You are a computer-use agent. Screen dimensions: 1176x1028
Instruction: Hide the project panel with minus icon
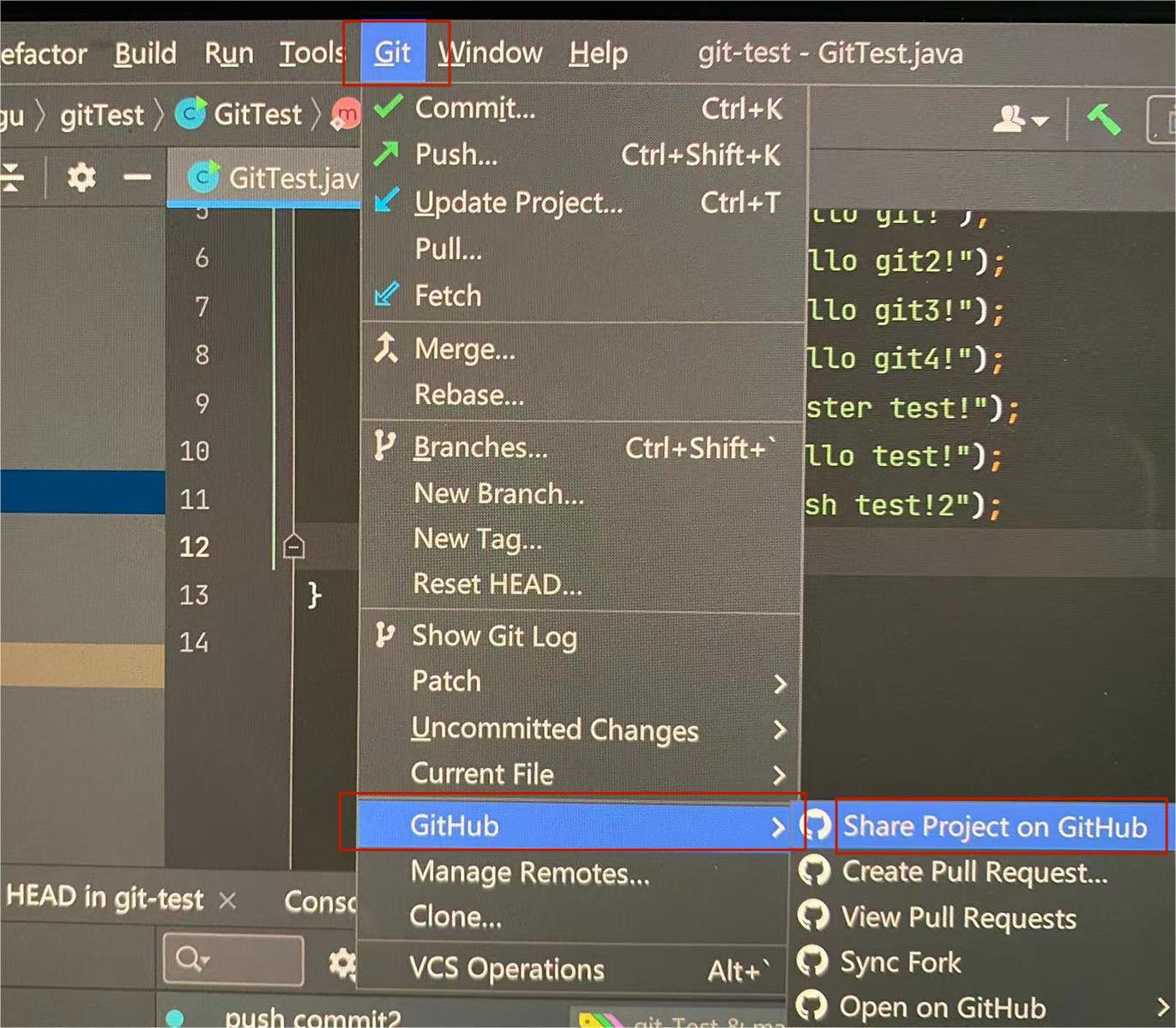click(137, 178)
